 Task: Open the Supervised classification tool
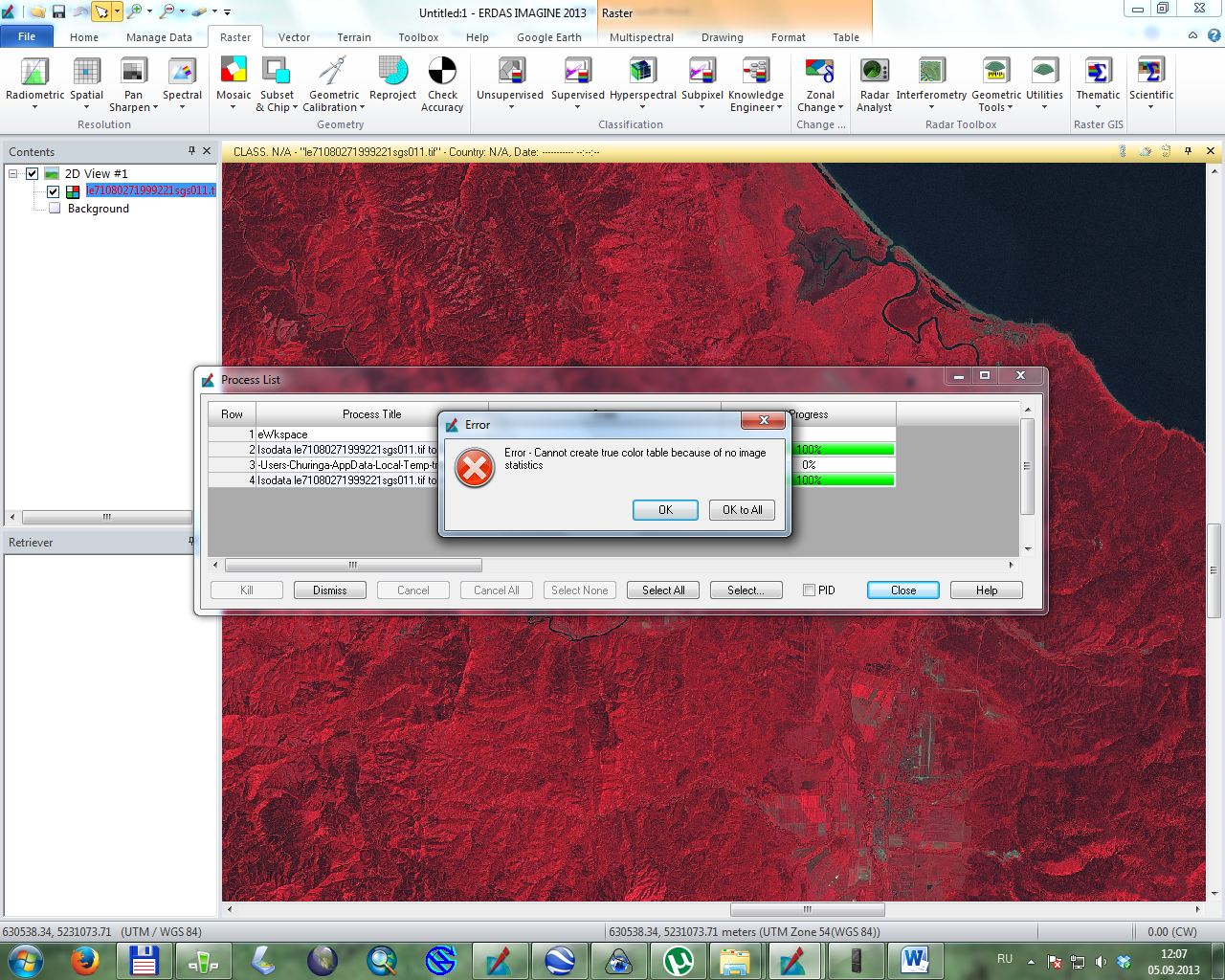tap(577, 73)
